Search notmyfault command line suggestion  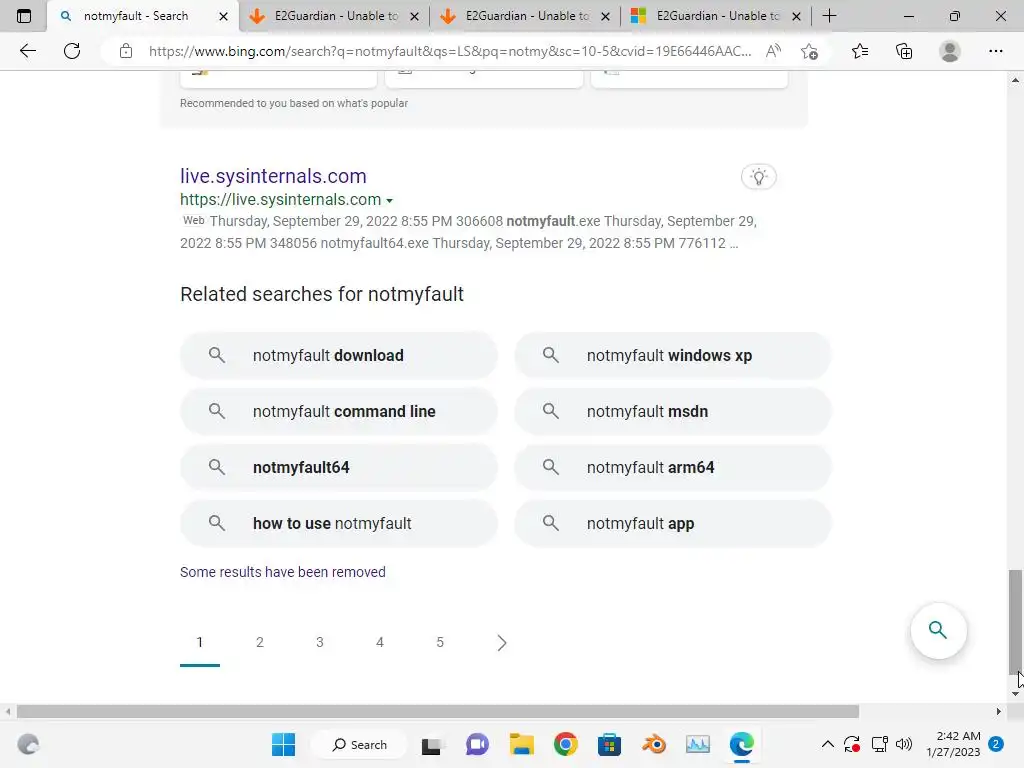[338, 411]
